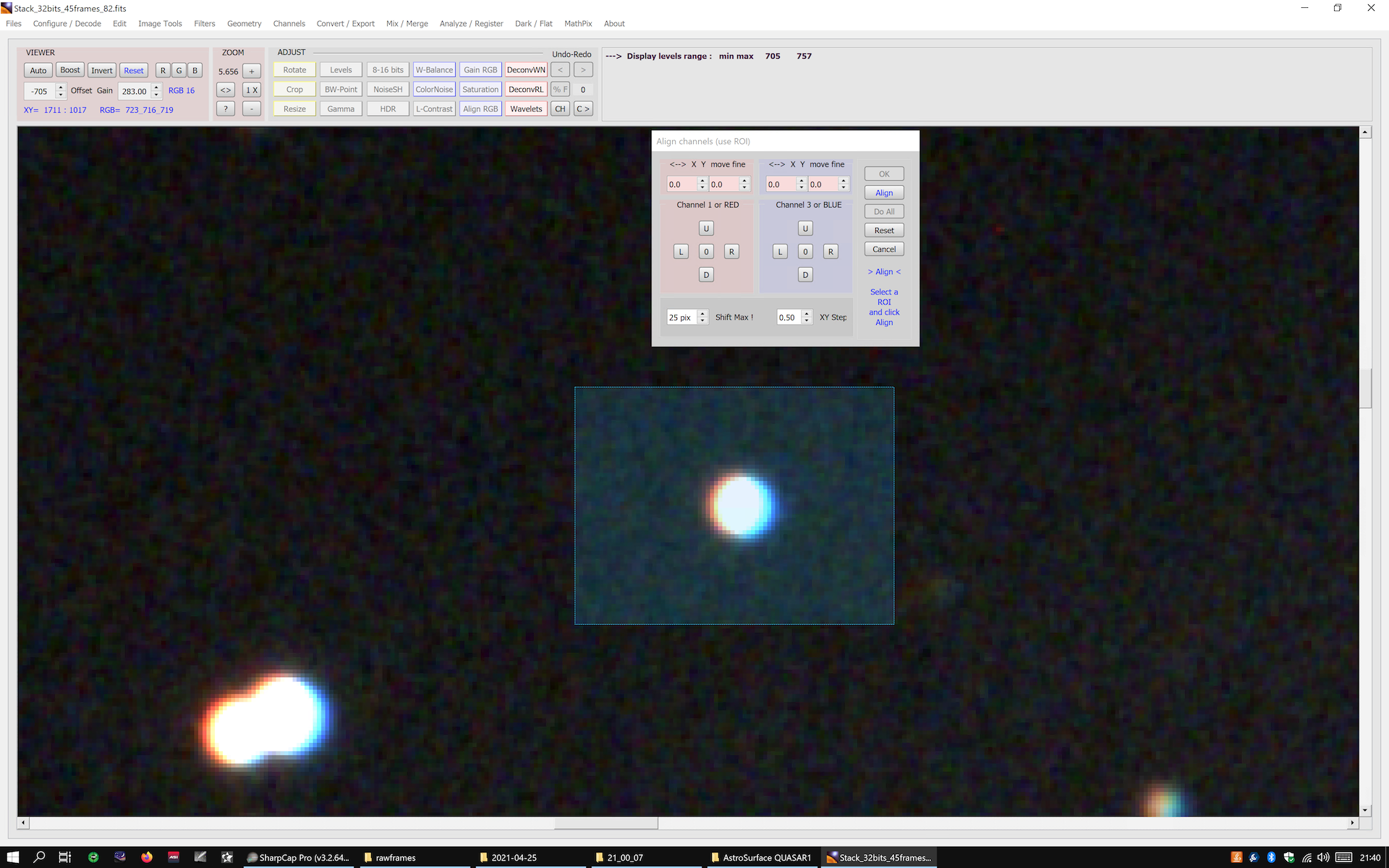
Task: Click the Auto viewer button
Action: (38, 70)
